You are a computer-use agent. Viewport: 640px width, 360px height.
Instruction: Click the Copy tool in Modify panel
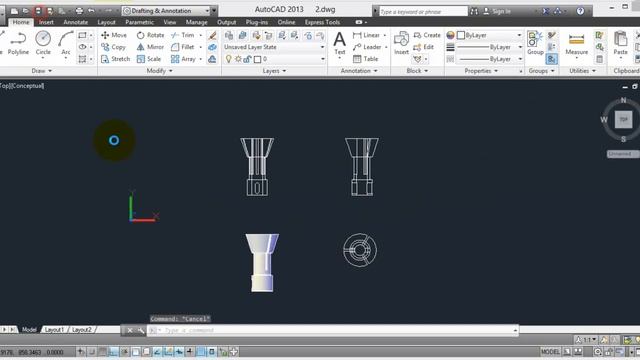click(113, 47)
